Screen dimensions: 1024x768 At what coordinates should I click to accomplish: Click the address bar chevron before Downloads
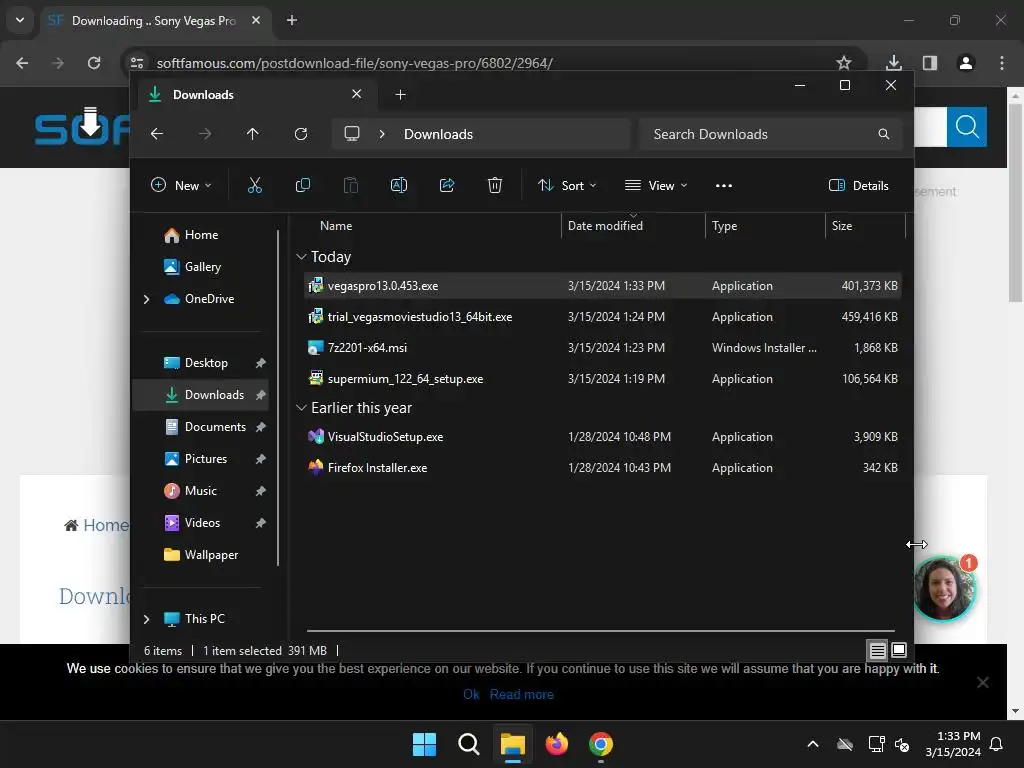coord(382,134)
